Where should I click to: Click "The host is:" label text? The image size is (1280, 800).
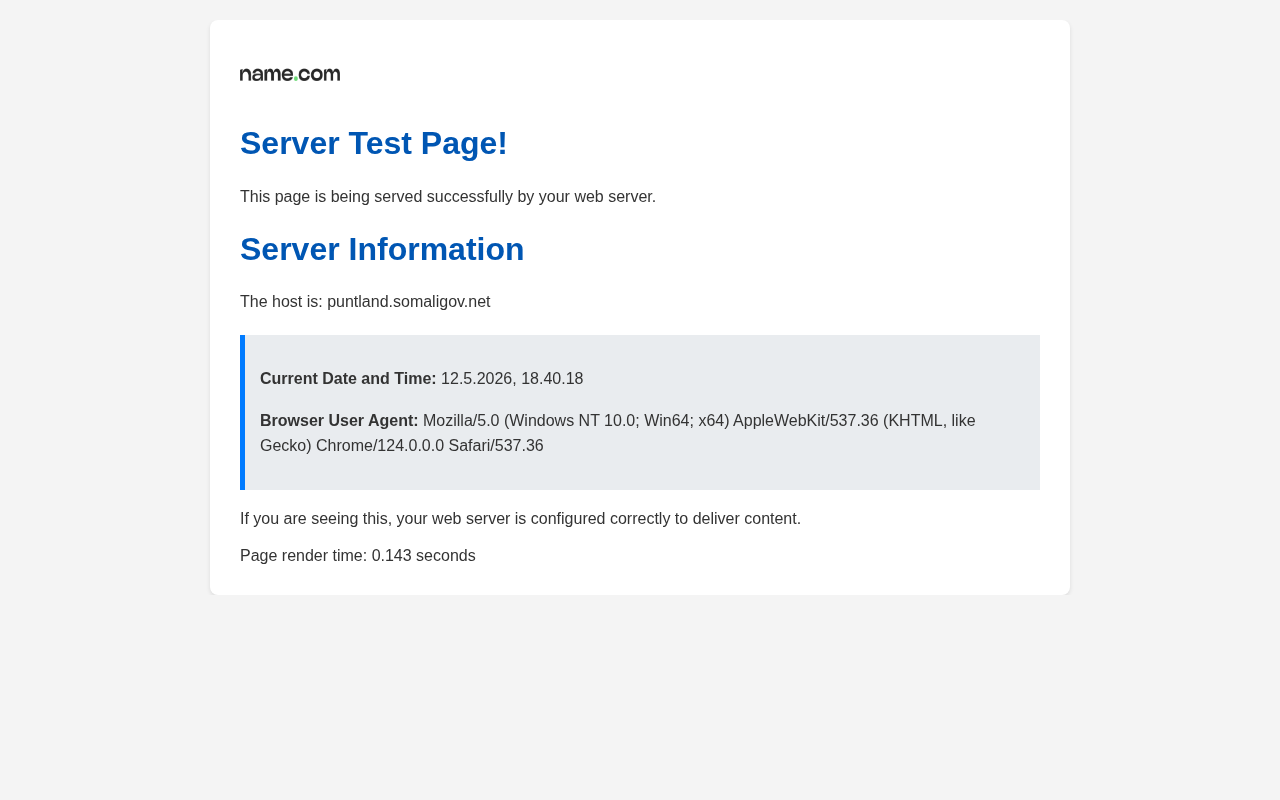click(x=281, y=302)
